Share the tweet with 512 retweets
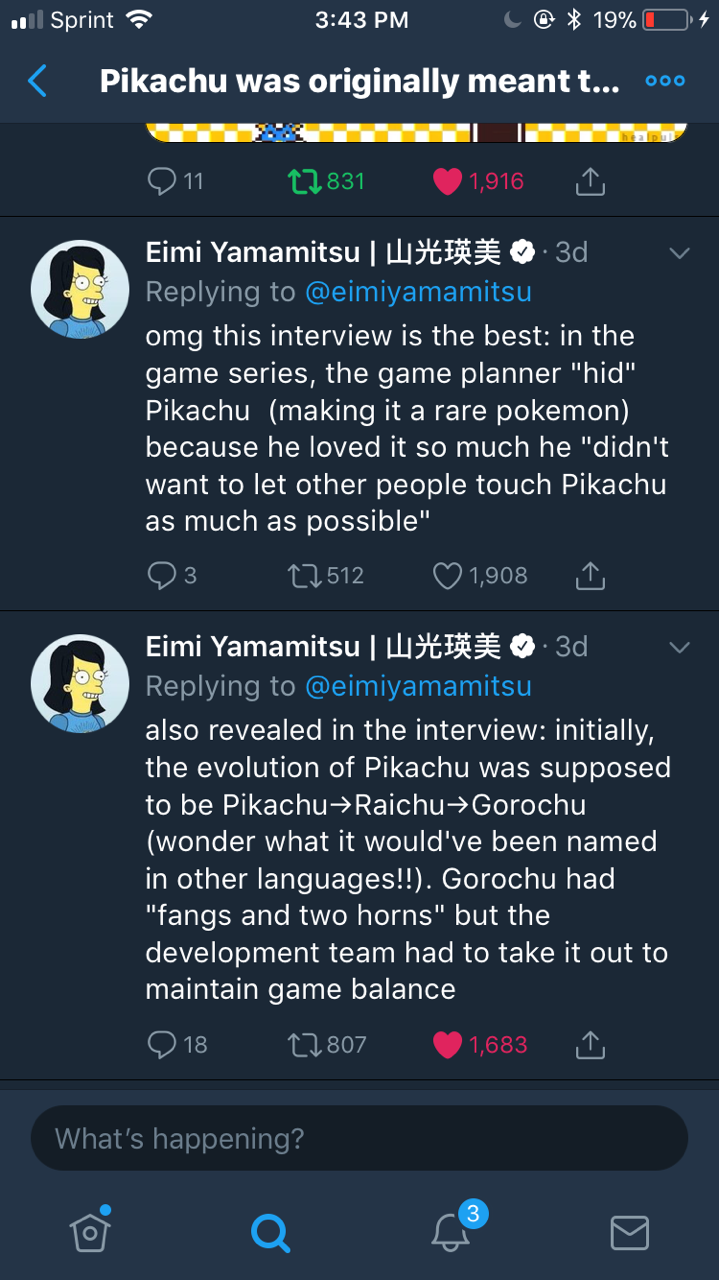719x1280 pixels. point(591,575)
